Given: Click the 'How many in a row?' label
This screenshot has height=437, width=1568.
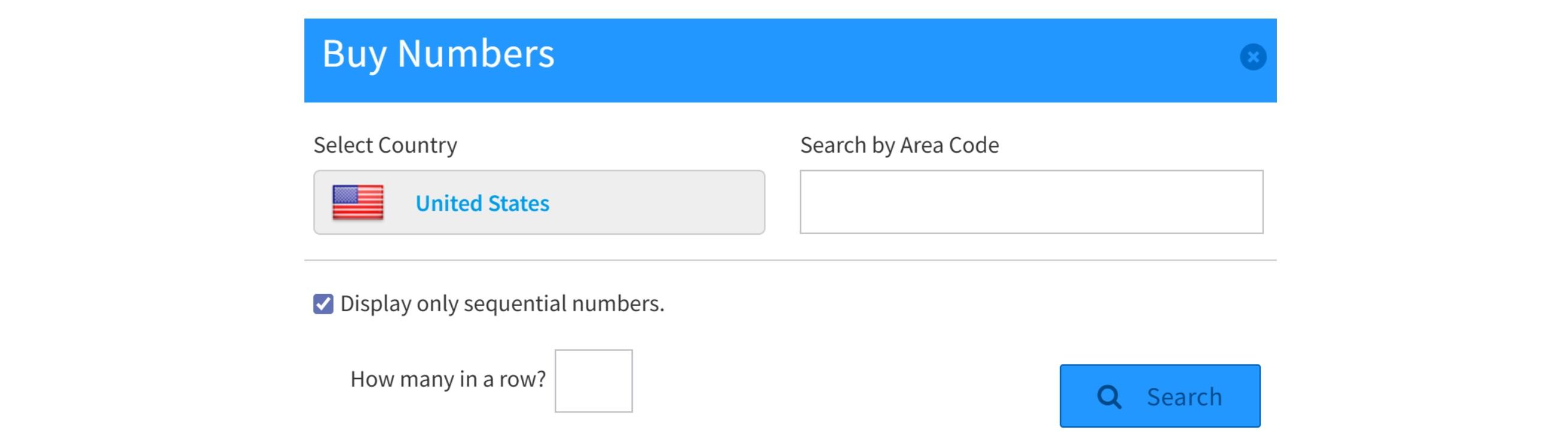Looking at the screenshot, I should click(x=448, y=380).
